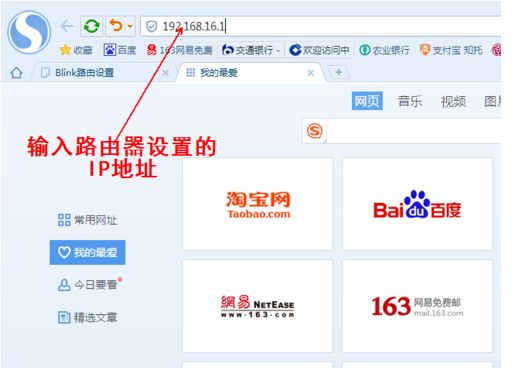This screenshot has height=368, width=512.
Task: Open the 农业银行 bookmark
Action: pos(385,50)
